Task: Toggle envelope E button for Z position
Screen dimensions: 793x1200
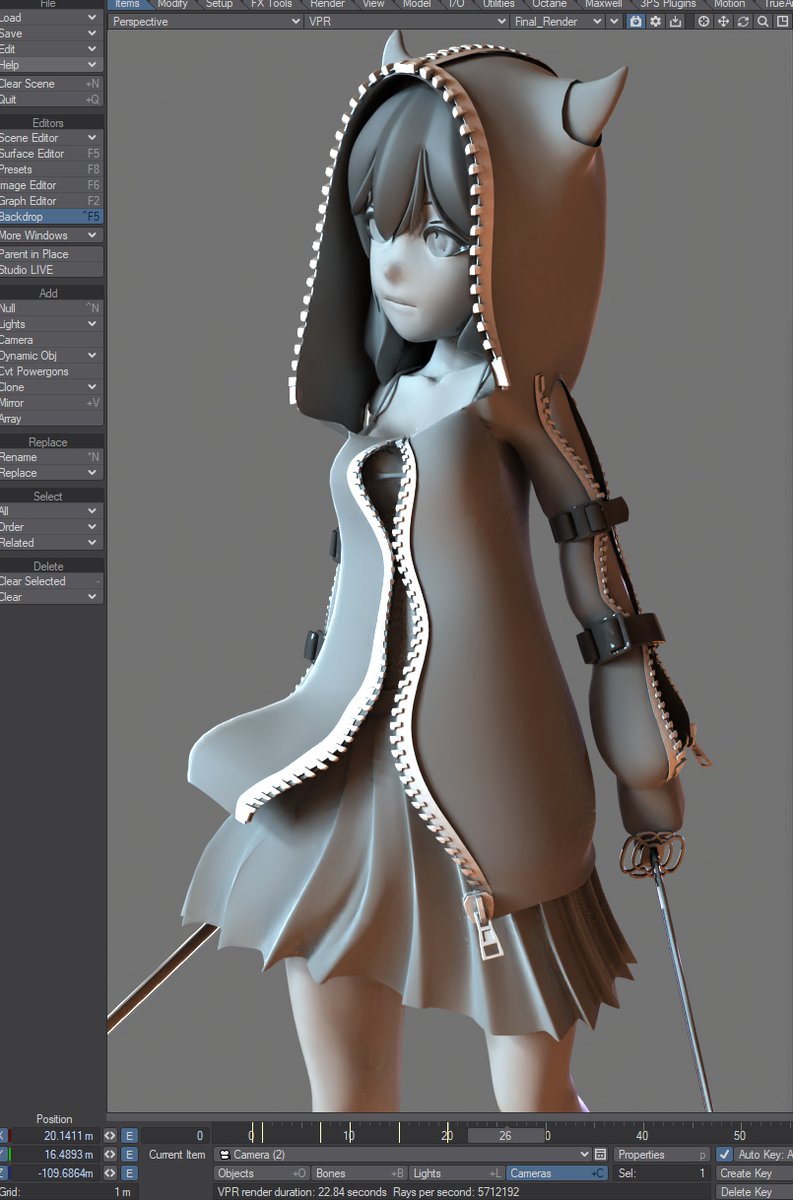Action: 129,1173
